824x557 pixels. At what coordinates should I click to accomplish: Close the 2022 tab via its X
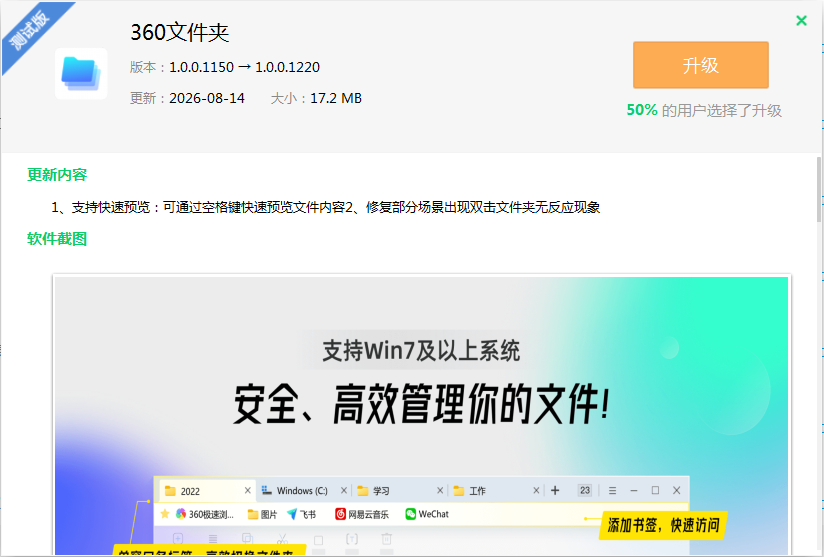click(248, 490)
